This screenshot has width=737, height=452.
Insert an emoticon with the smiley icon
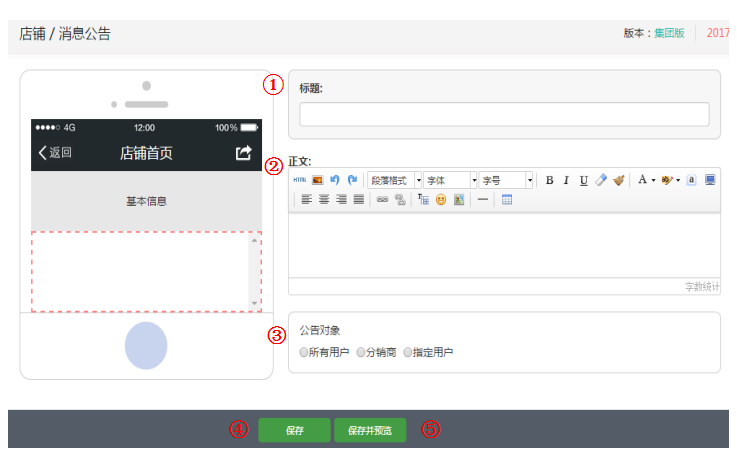440,200
